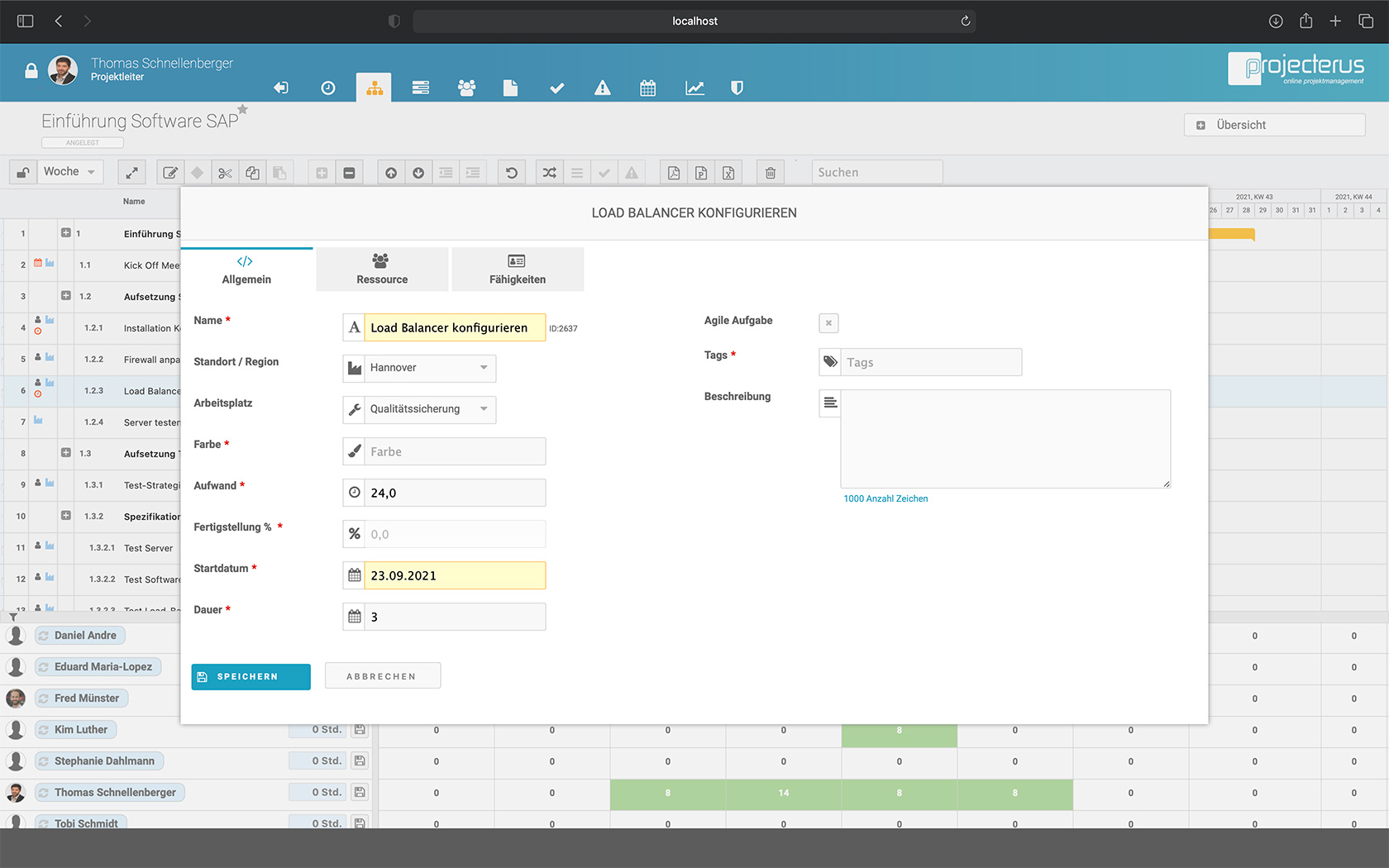The image size is (1389, 868).
Task: Open the trash delete icon
Action: pos(770,172)
